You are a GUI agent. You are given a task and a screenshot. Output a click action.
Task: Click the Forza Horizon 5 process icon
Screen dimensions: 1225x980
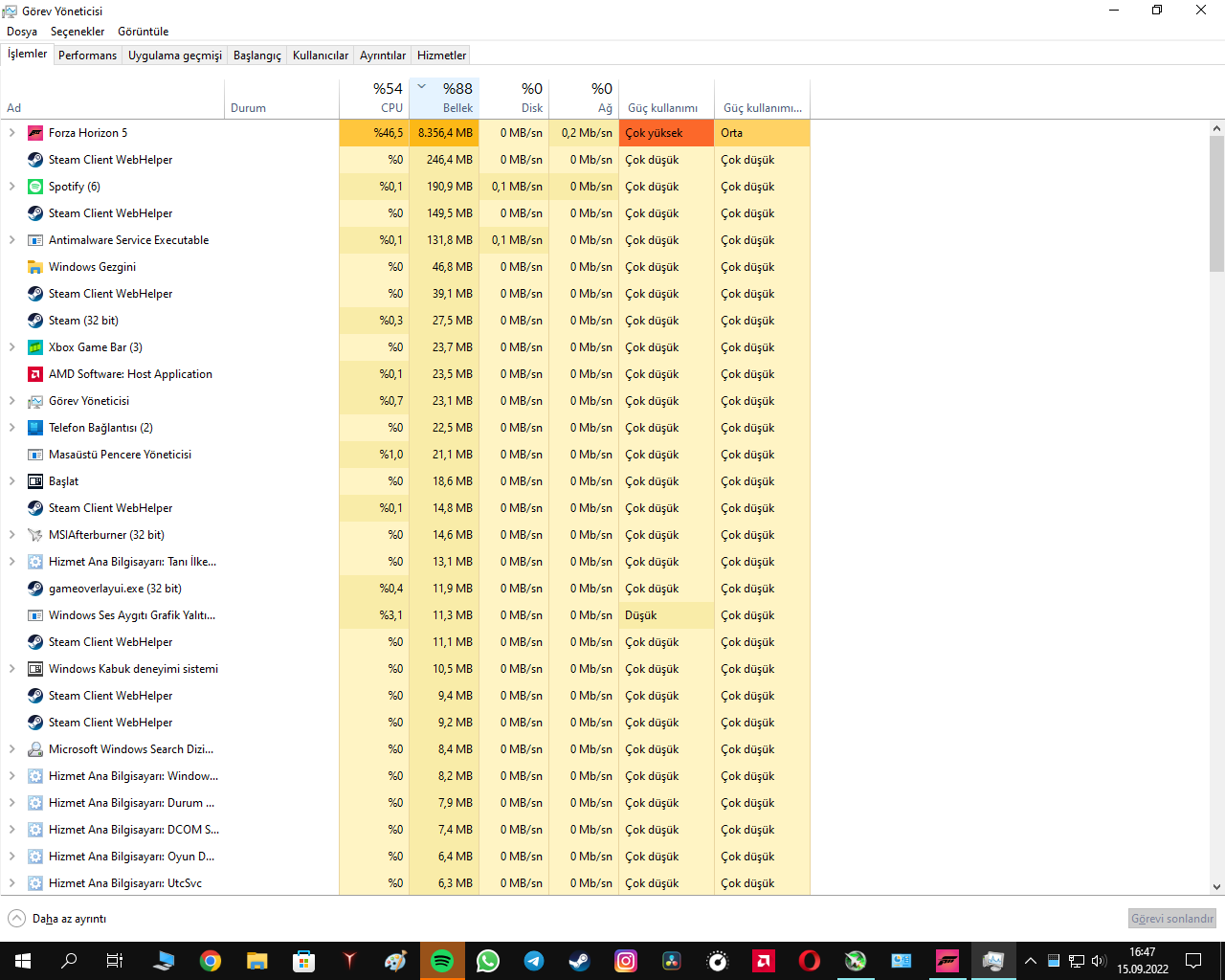[x=35, y=133]
